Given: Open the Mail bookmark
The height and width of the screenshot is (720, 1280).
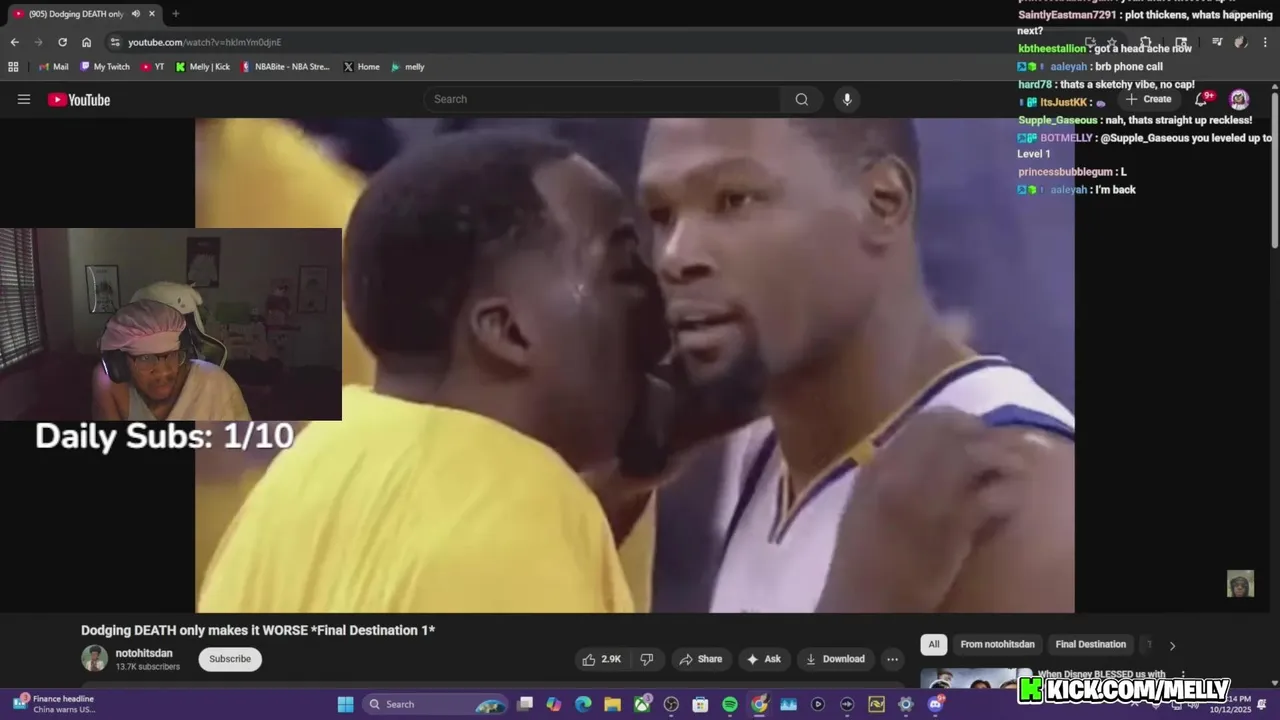Looking at the screenshot, I should click(x=53, y=67).
